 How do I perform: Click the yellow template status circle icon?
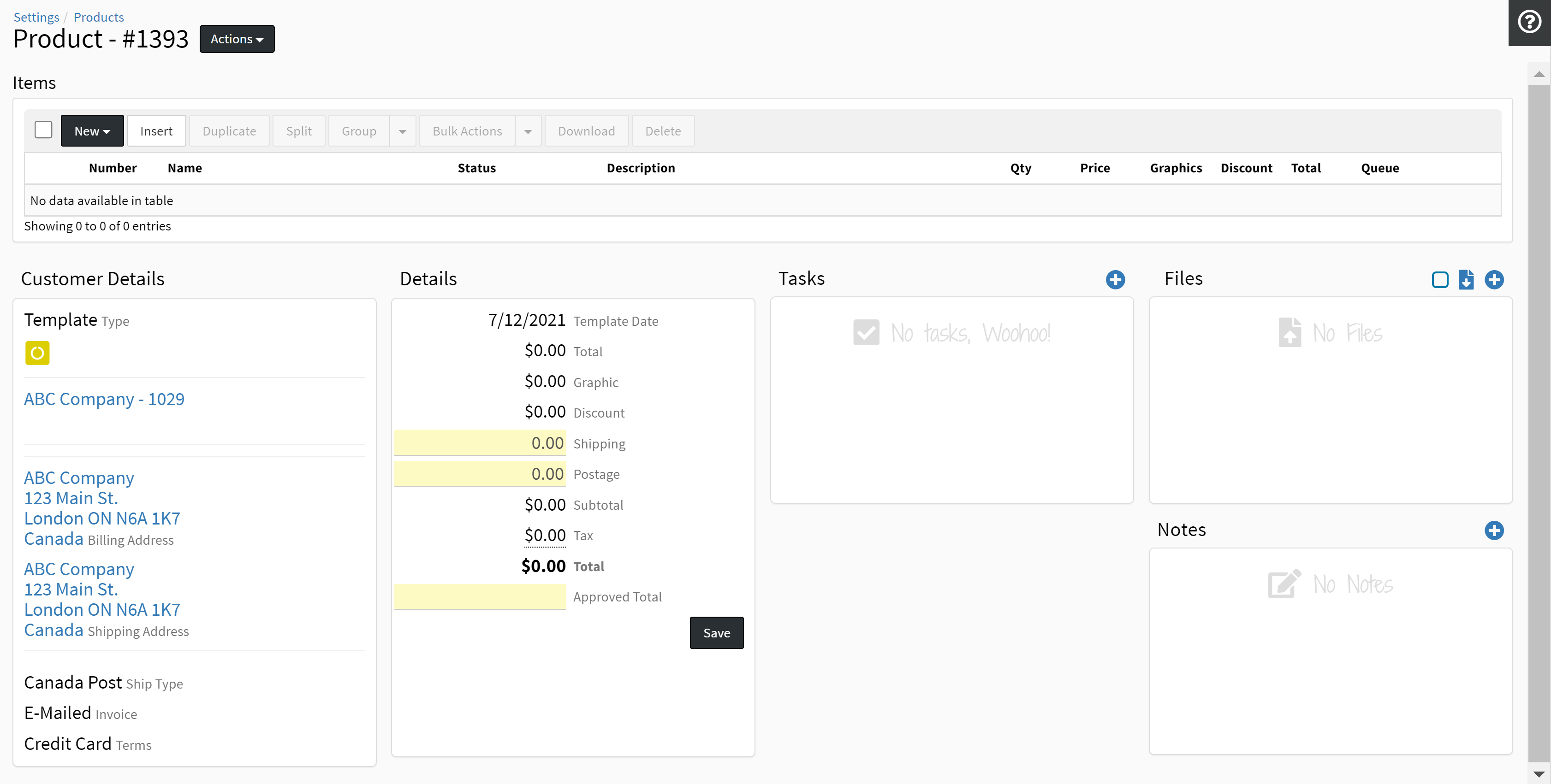[x=37, y=353]
